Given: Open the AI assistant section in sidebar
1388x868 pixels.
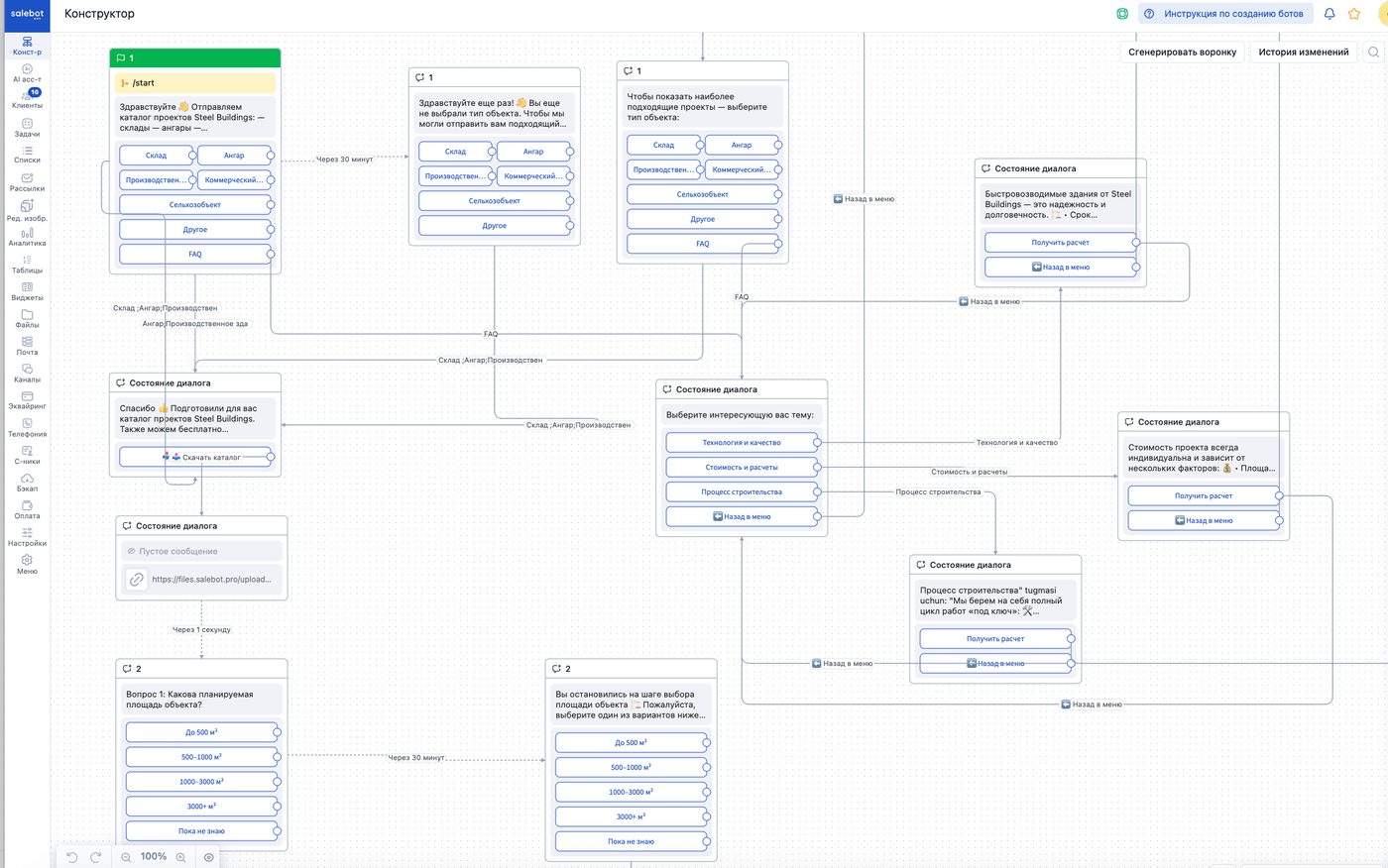Looking at the screenshot, I should tap(27, 73).
